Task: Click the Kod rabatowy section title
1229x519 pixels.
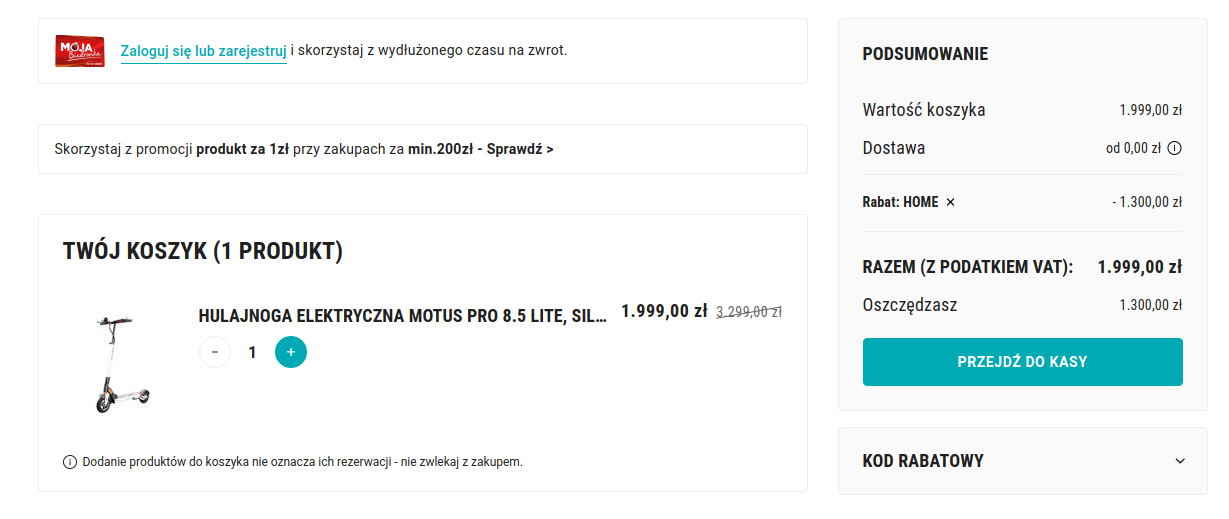Action: 923,461
